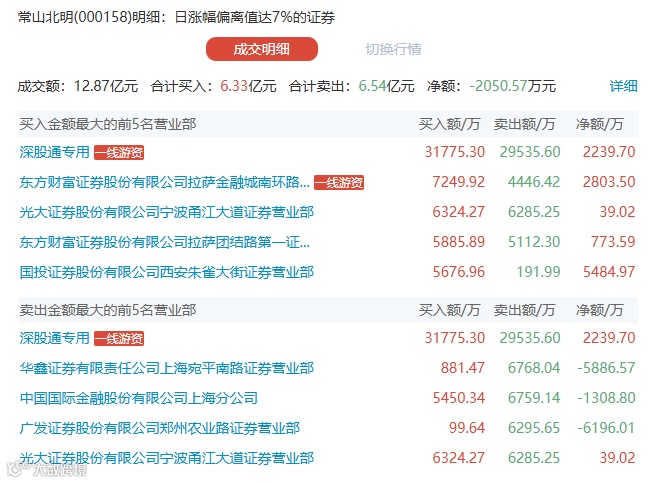Click 一线游资 tag beside buyers' 深股通专用
655x483 pixels.
click(x=119, y=153)
